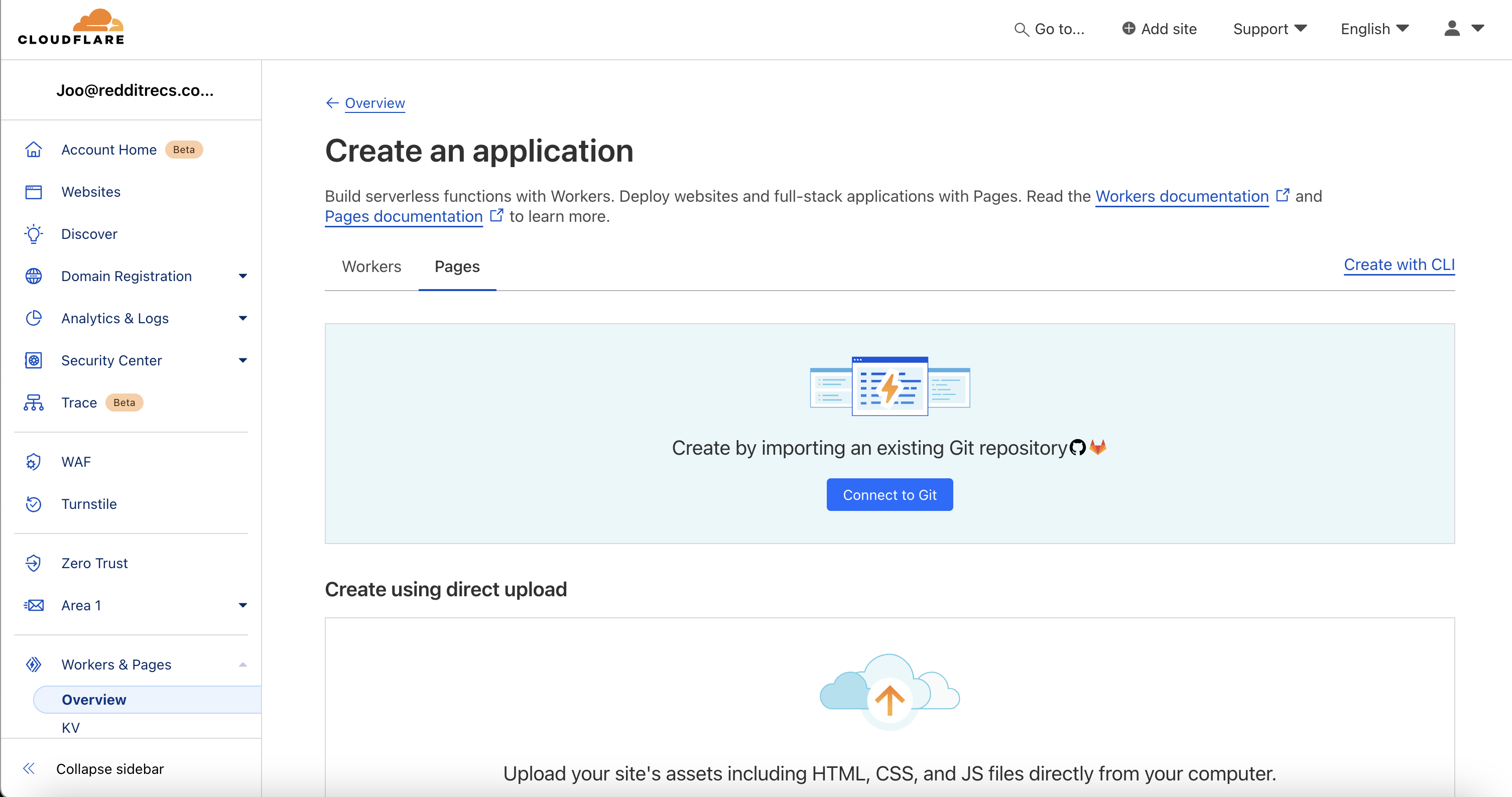Click the cloud upload illustration
The width and height of the screenshot is (1512, 797).
click(890, 692)
